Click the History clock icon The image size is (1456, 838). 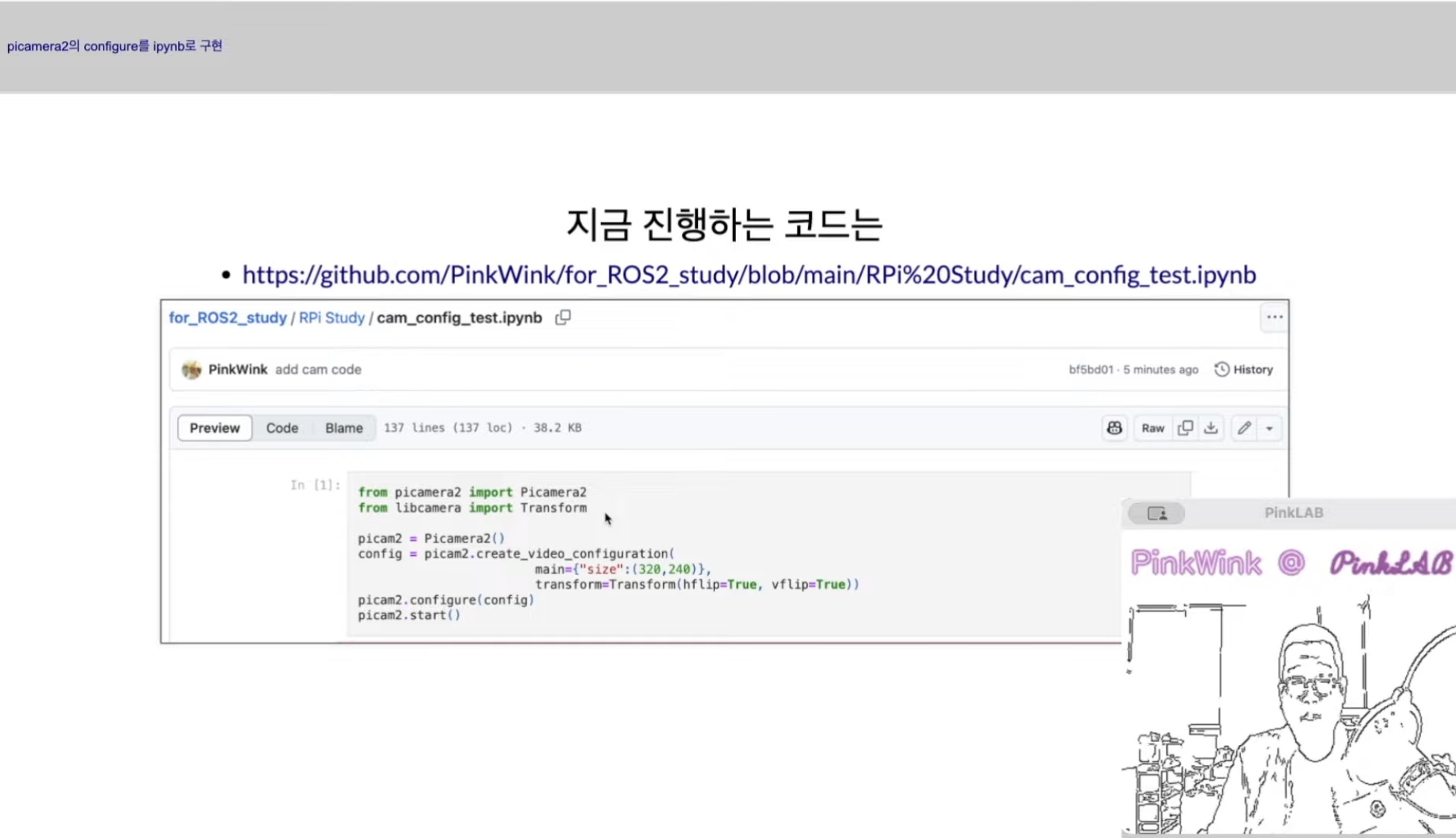tap(1221, 369)
